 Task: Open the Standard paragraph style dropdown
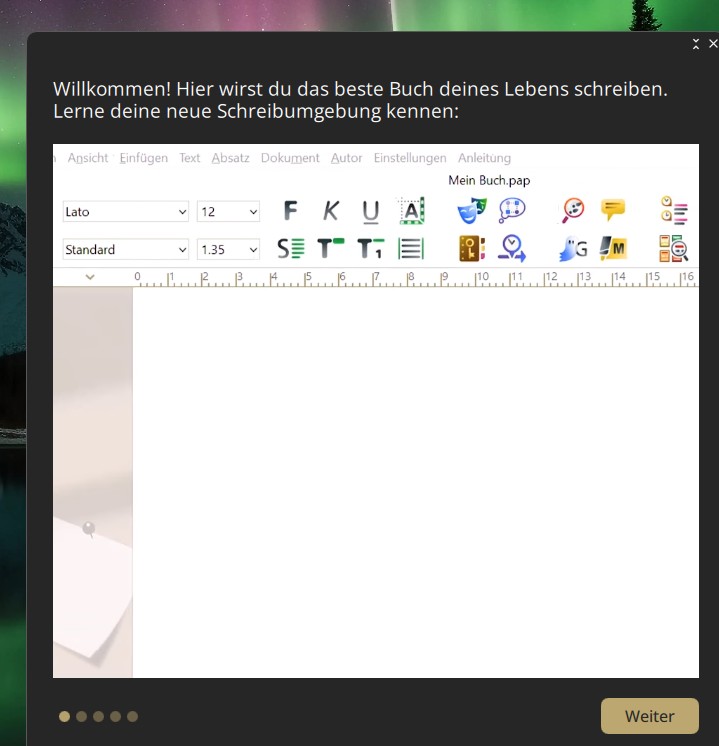125,250
